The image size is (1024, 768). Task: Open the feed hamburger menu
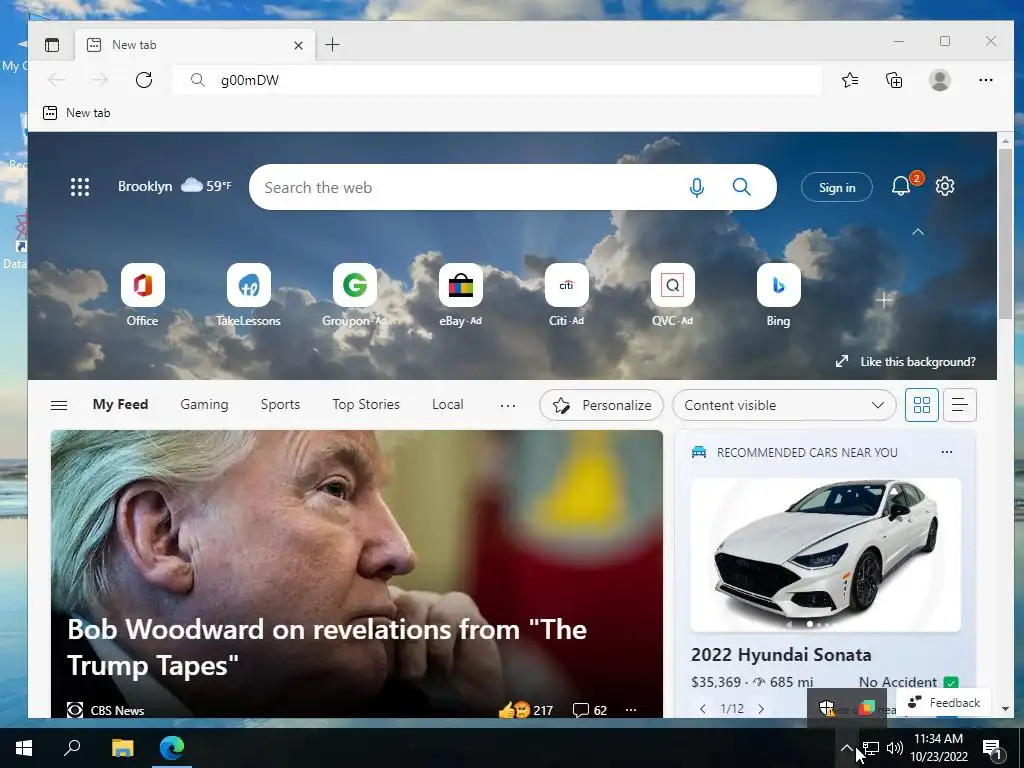(x=59, y=405)
